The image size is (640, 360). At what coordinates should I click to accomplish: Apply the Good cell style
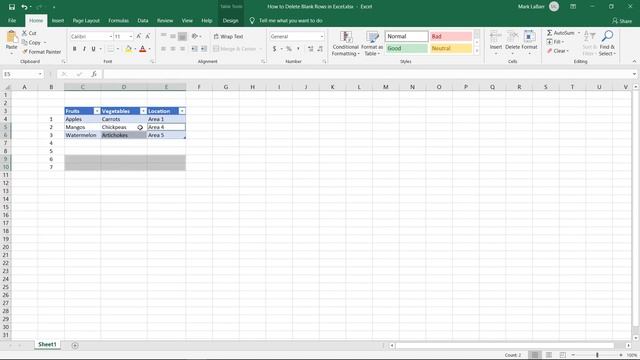[406, 48]
